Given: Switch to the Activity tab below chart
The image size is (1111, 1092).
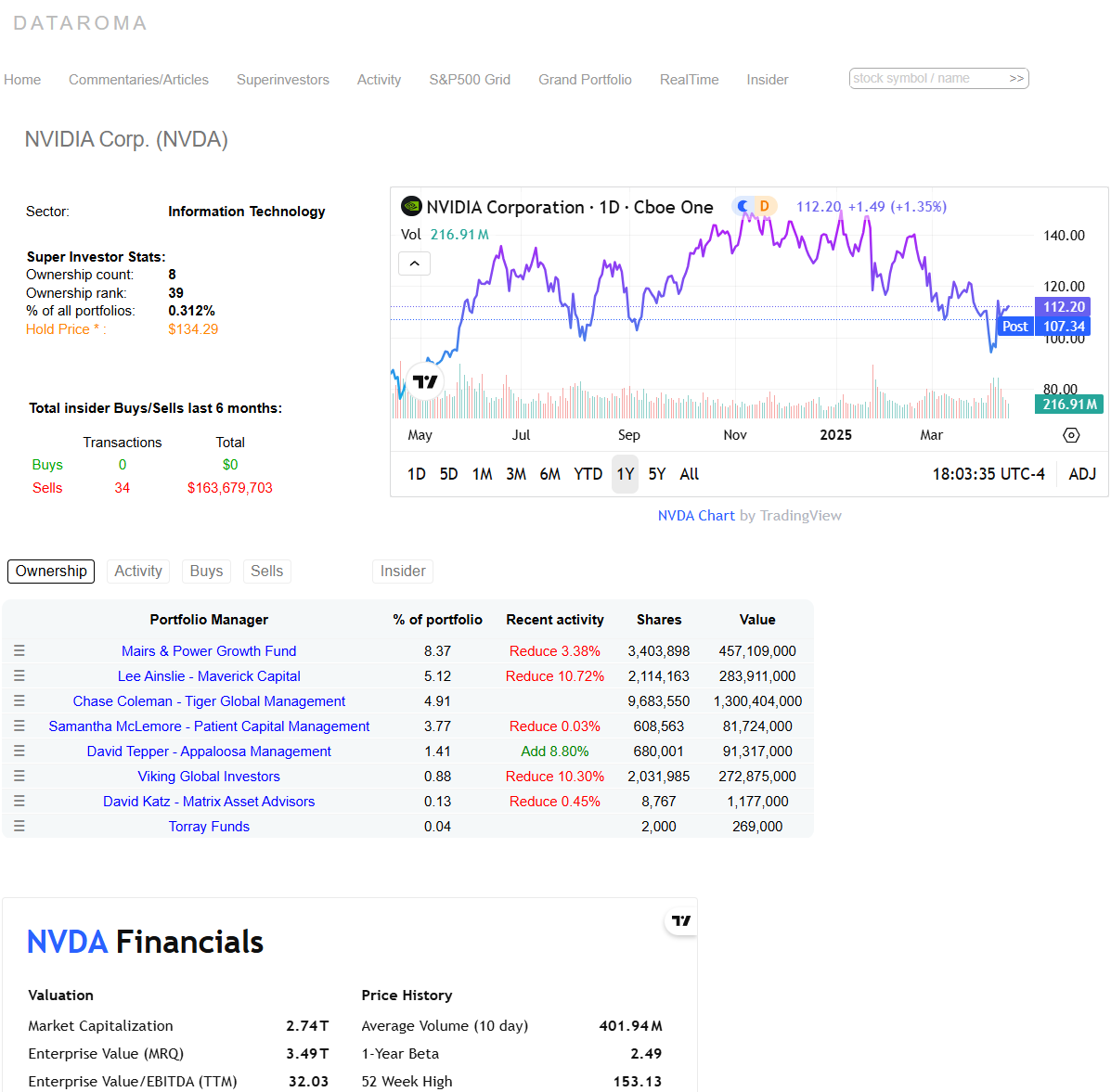Looking at the screenshot, I should [138, 571].
